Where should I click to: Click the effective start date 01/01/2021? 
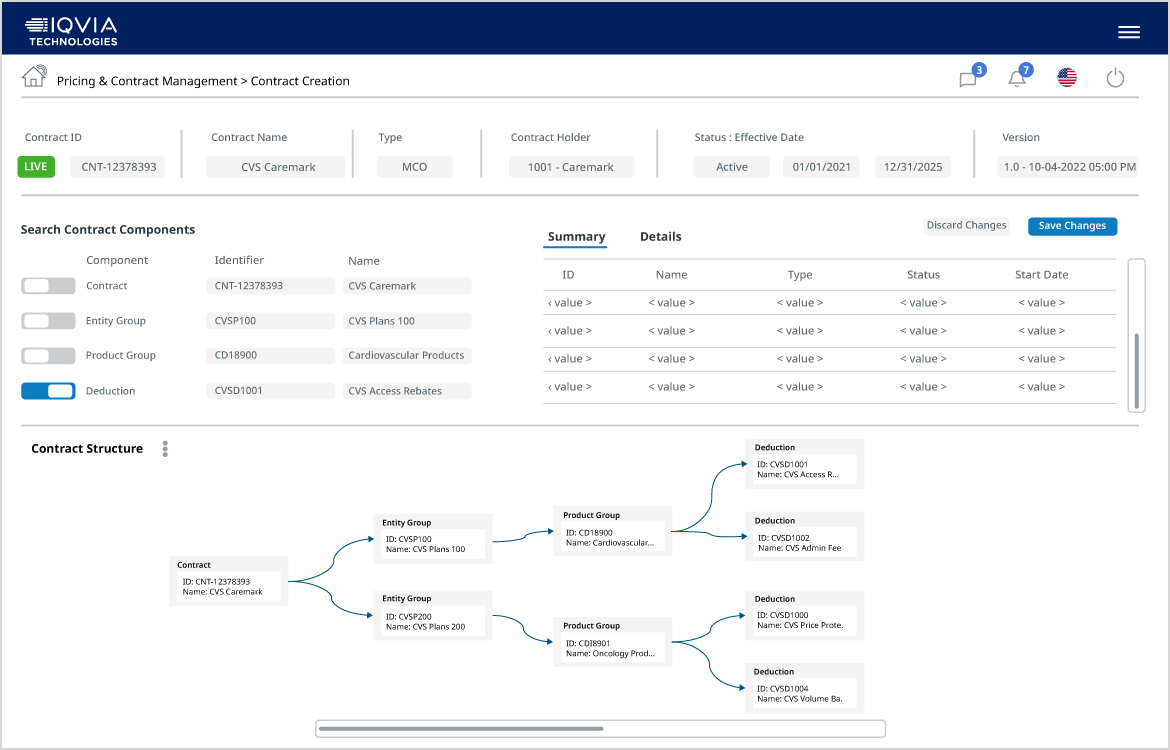click(822, 167)
